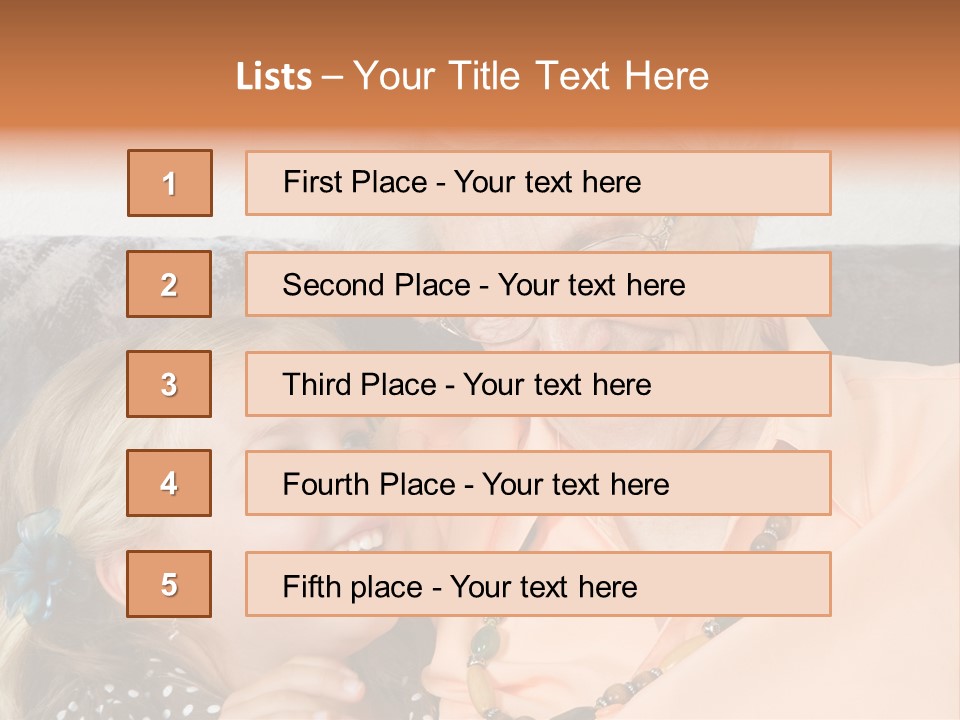Select the number 1 box
960x720 pixels.
169,183
